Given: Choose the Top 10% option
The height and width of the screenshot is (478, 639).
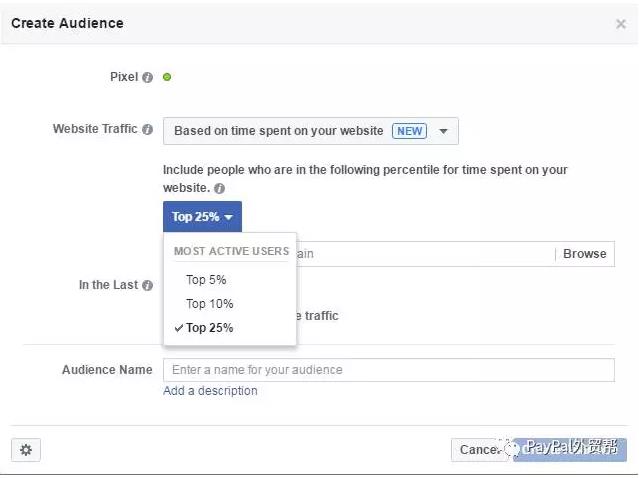Looking at the screenshot, I should pyautogui.click(x=209, y=304).
